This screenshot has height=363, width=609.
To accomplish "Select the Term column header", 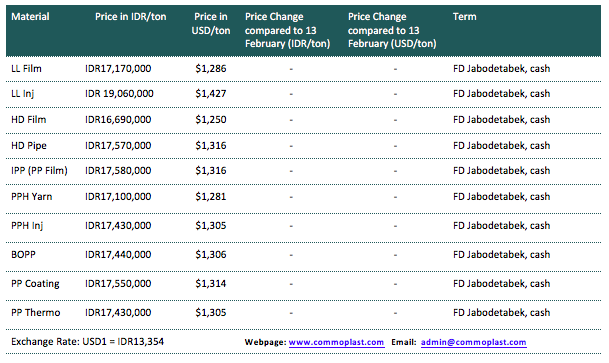I will coord(464,17).
